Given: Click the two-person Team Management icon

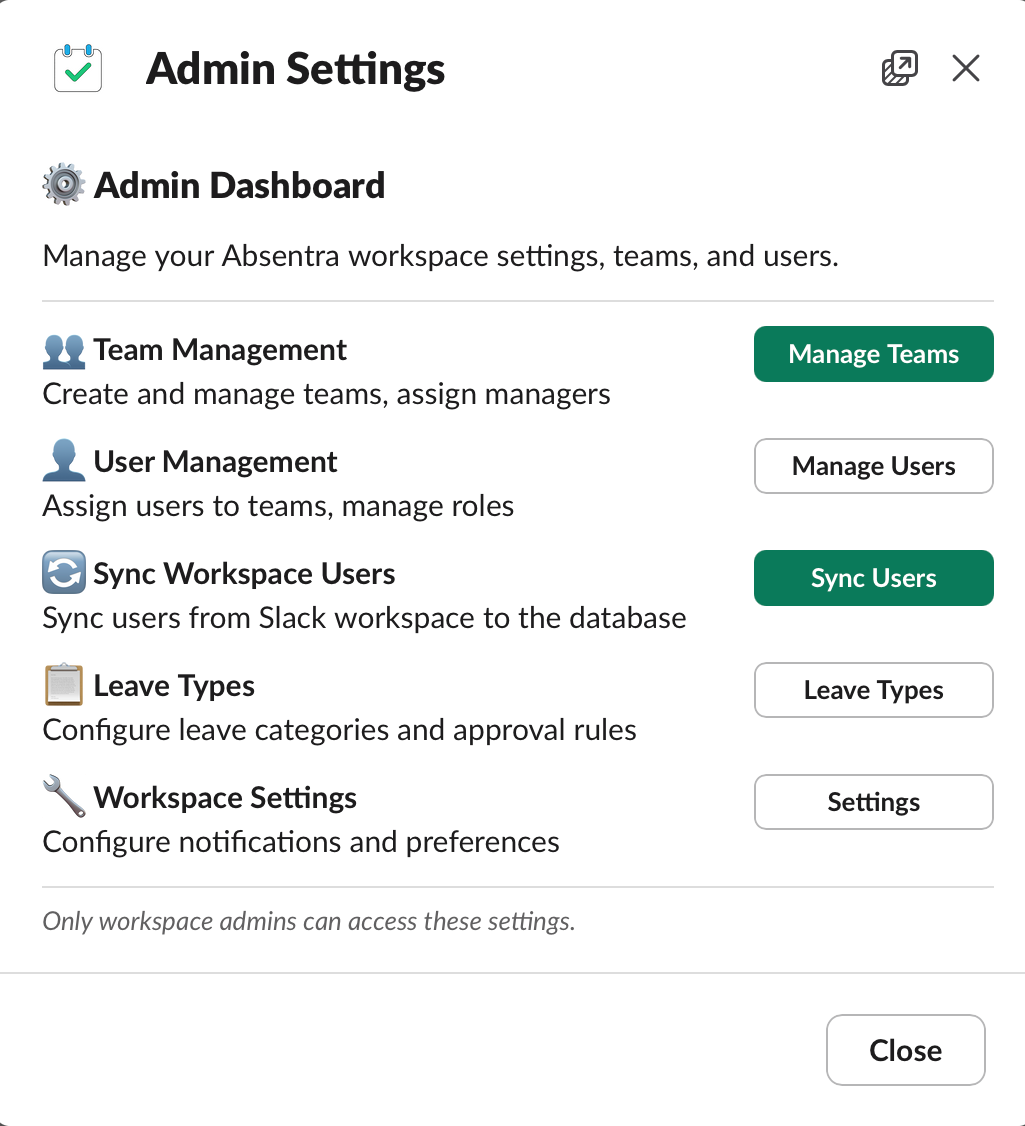Looking at the screenshot, I should [x=63, y=351].
